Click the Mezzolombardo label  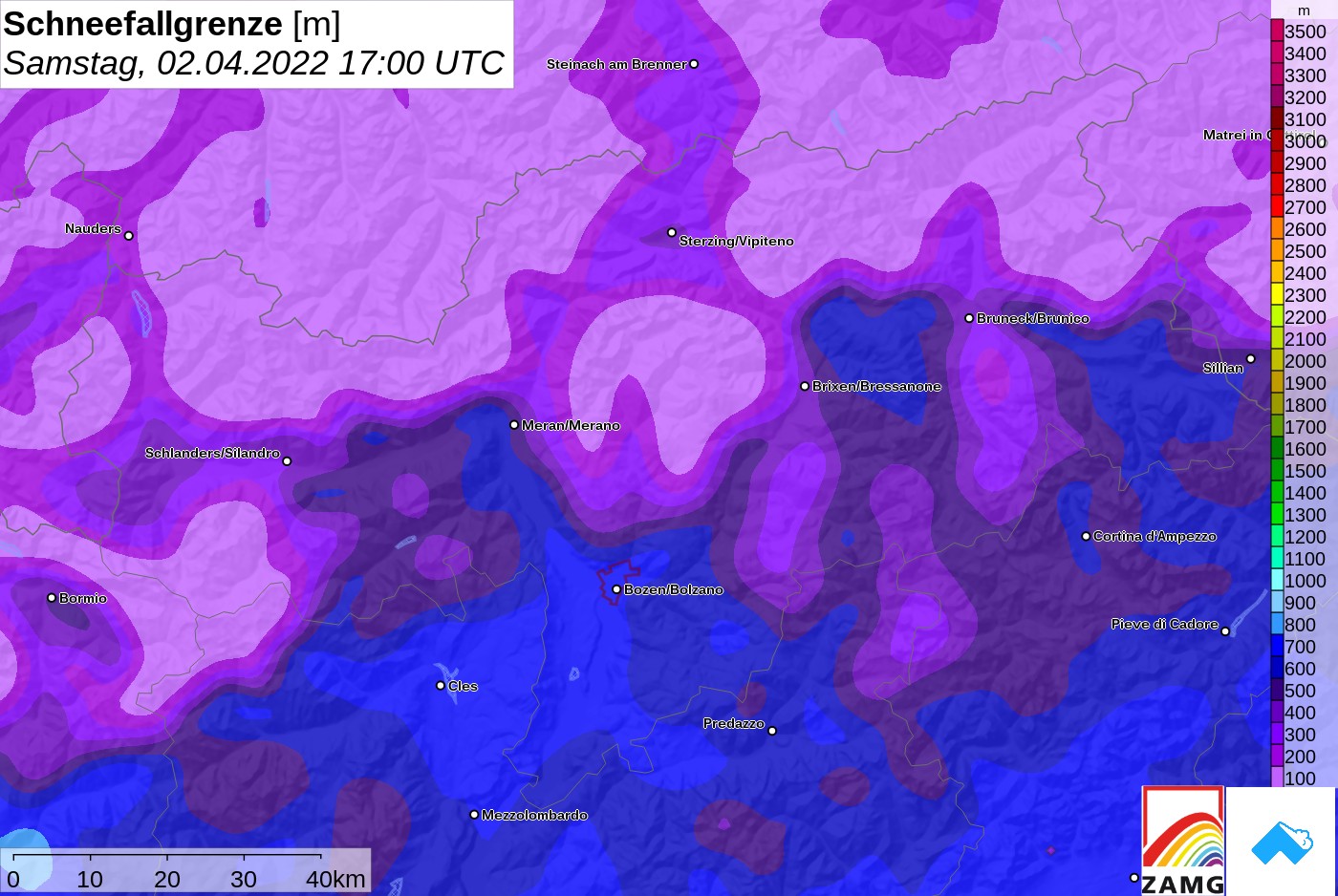click(534, 815)
